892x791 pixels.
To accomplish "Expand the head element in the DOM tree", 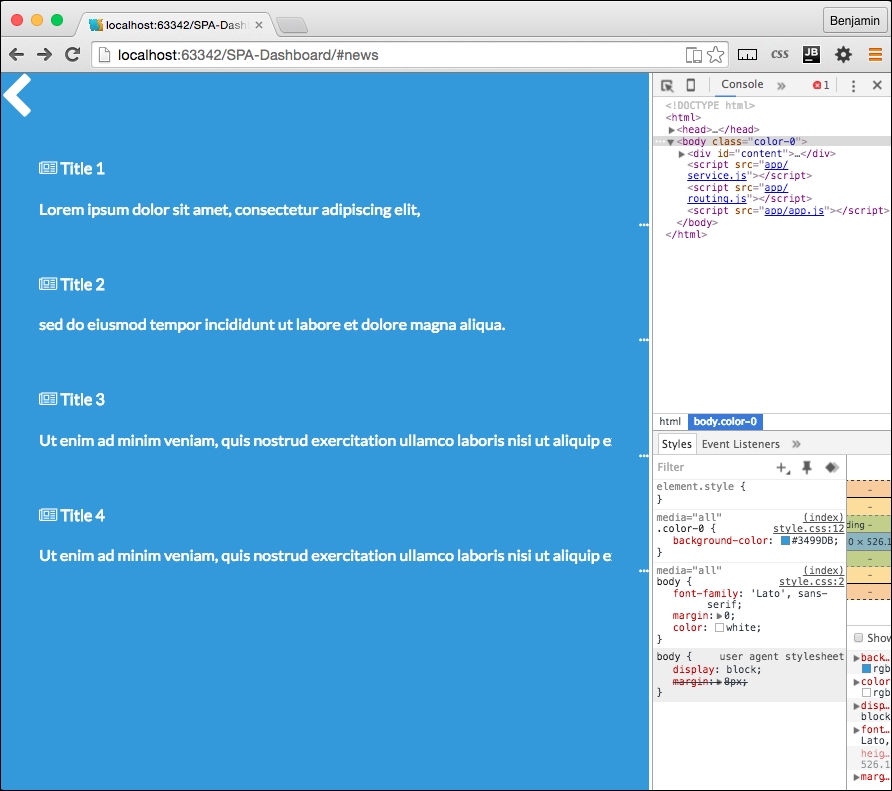I will click(673, 129).
